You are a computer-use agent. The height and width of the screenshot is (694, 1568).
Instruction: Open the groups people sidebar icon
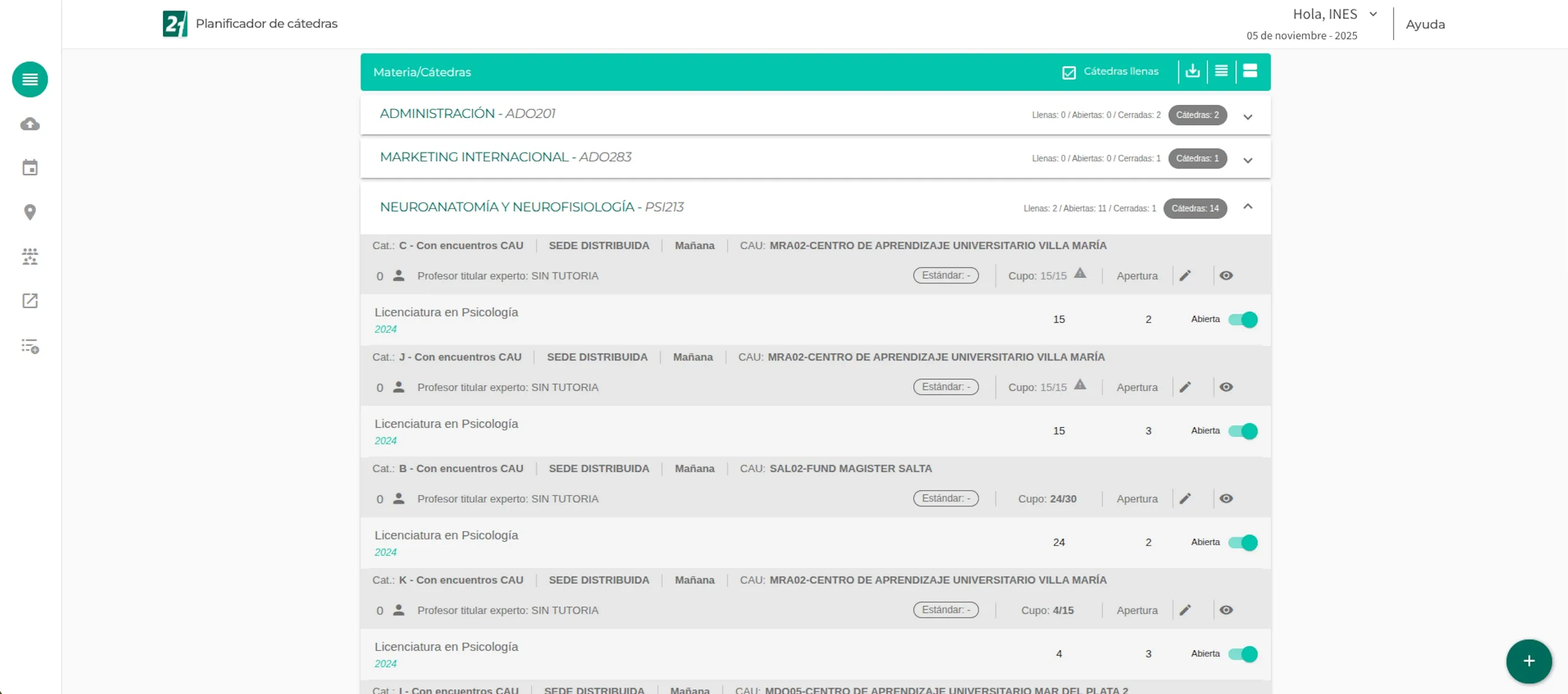30,256
